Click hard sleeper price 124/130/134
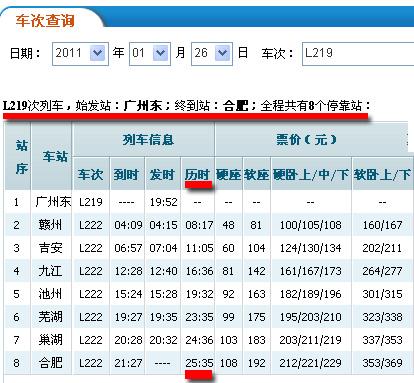 coord(311,248)
